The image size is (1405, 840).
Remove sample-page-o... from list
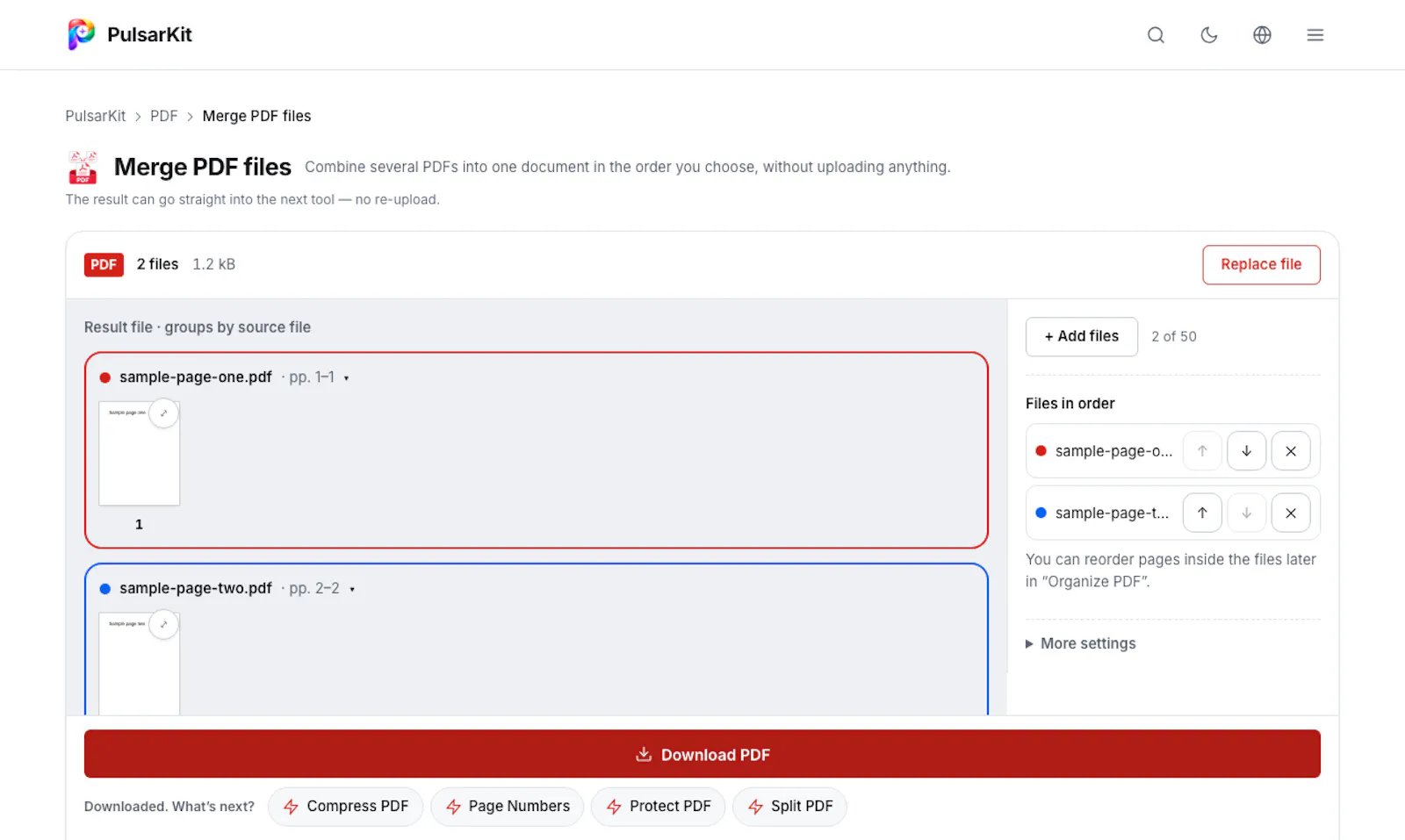tap(1291, 451)
